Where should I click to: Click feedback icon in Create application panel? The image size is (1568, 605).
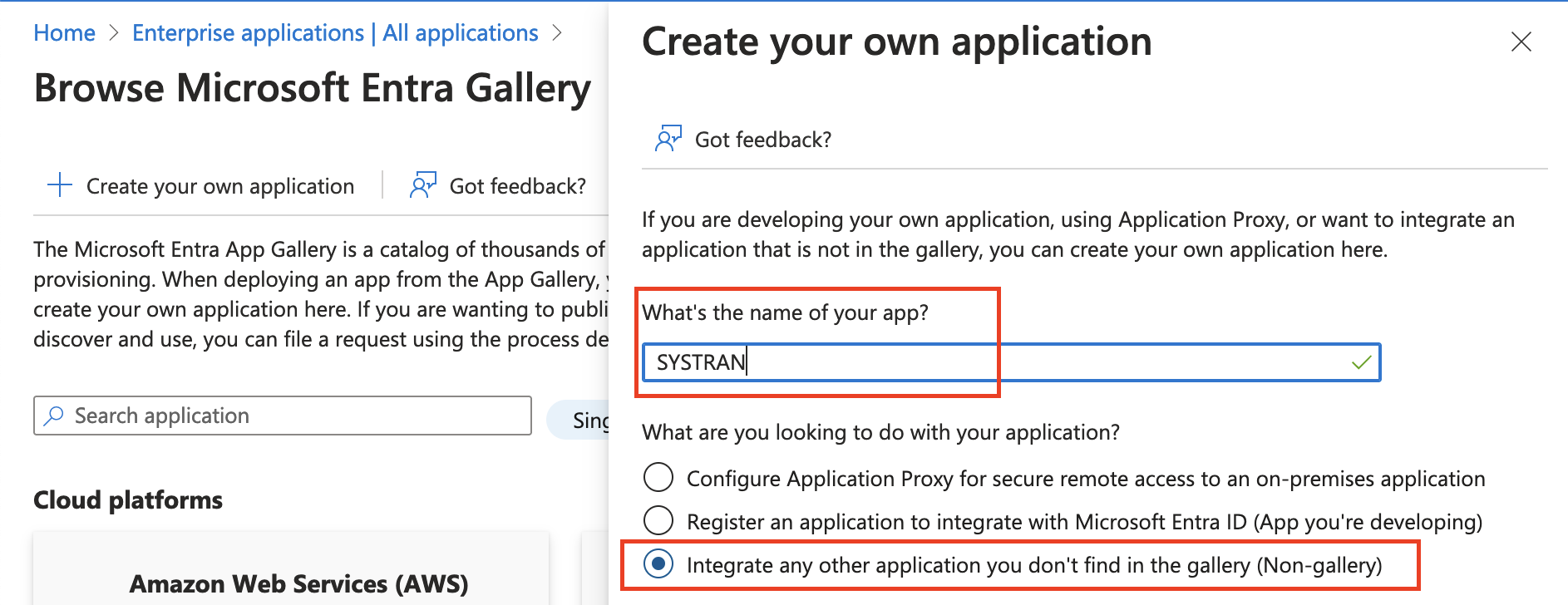(x=668, y=138)
